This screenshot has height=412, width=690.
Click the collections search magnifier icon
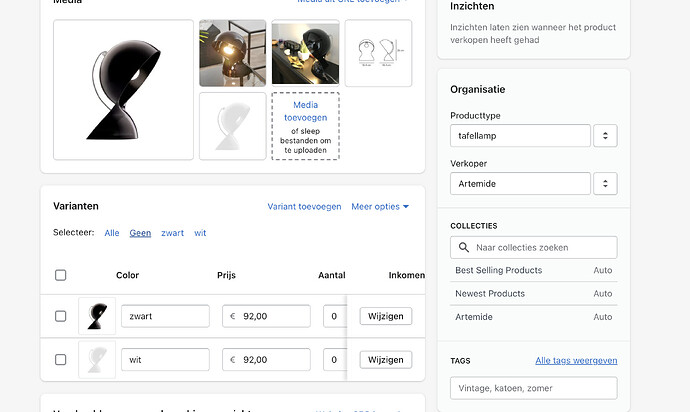(x=463, y=247)
